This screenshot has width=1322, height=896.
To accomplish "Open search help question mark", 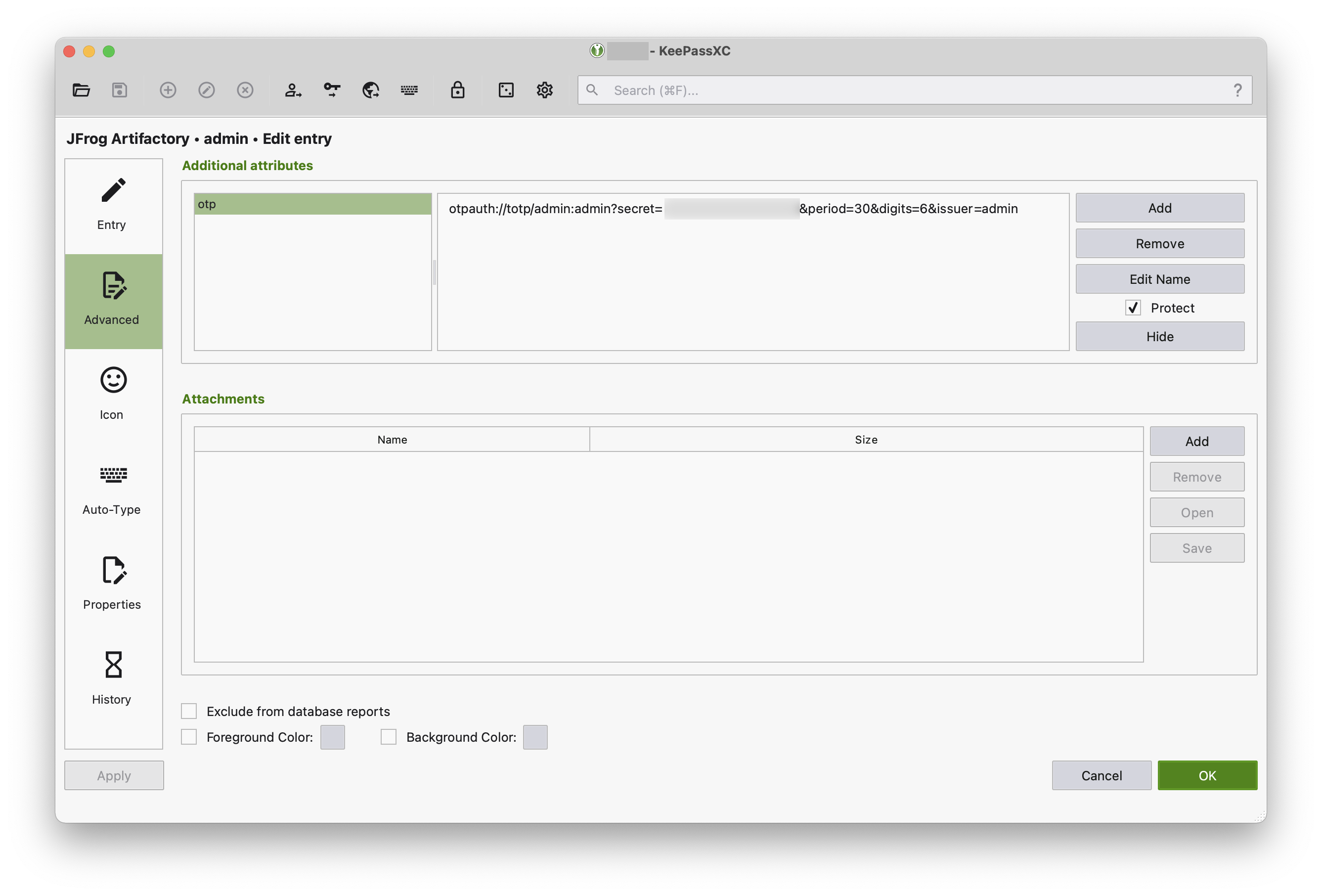I will point(1237,90).
